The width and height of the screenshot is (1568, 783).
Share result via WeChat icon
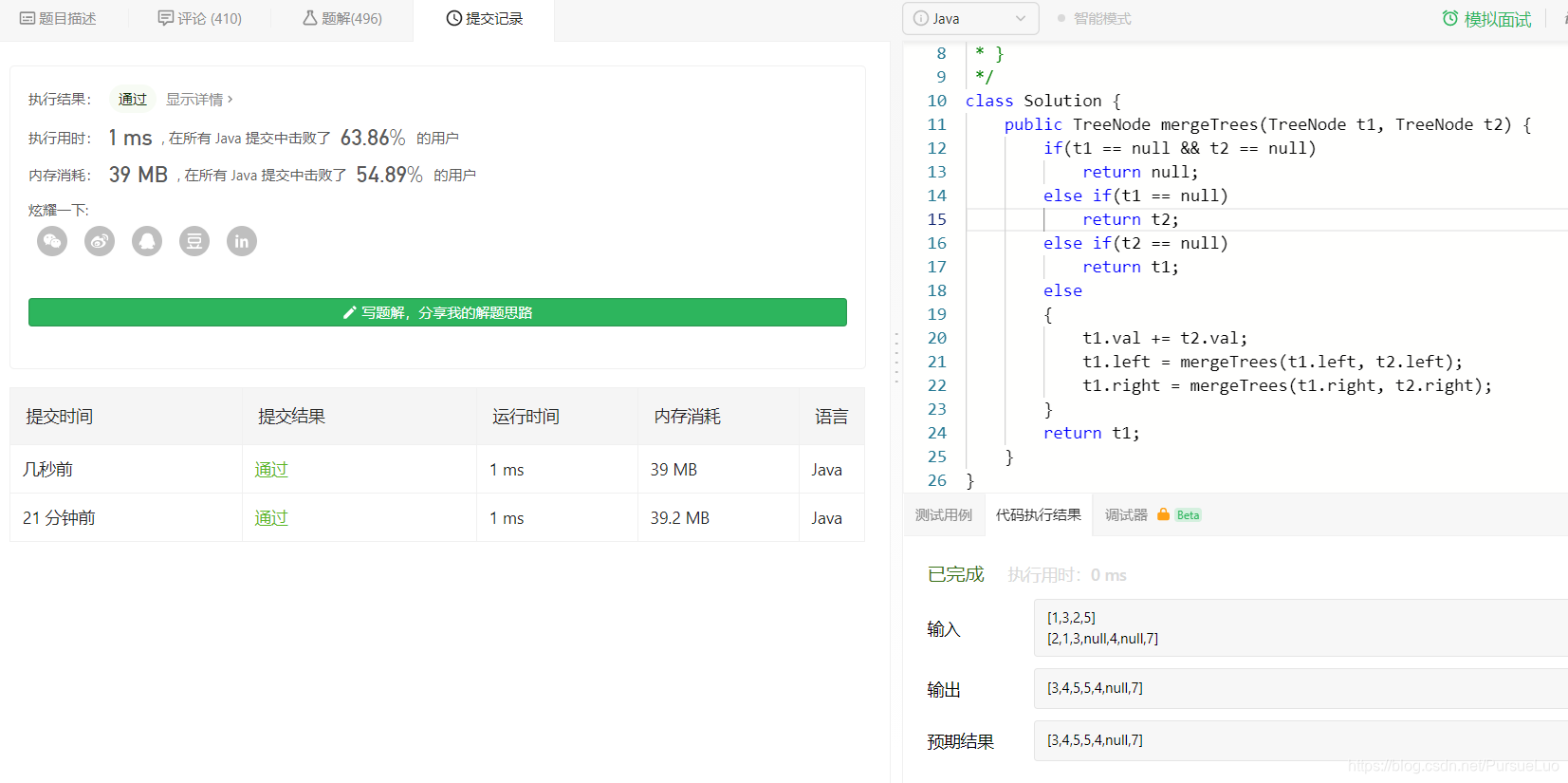pyautogui.click(x=52, y=241)
